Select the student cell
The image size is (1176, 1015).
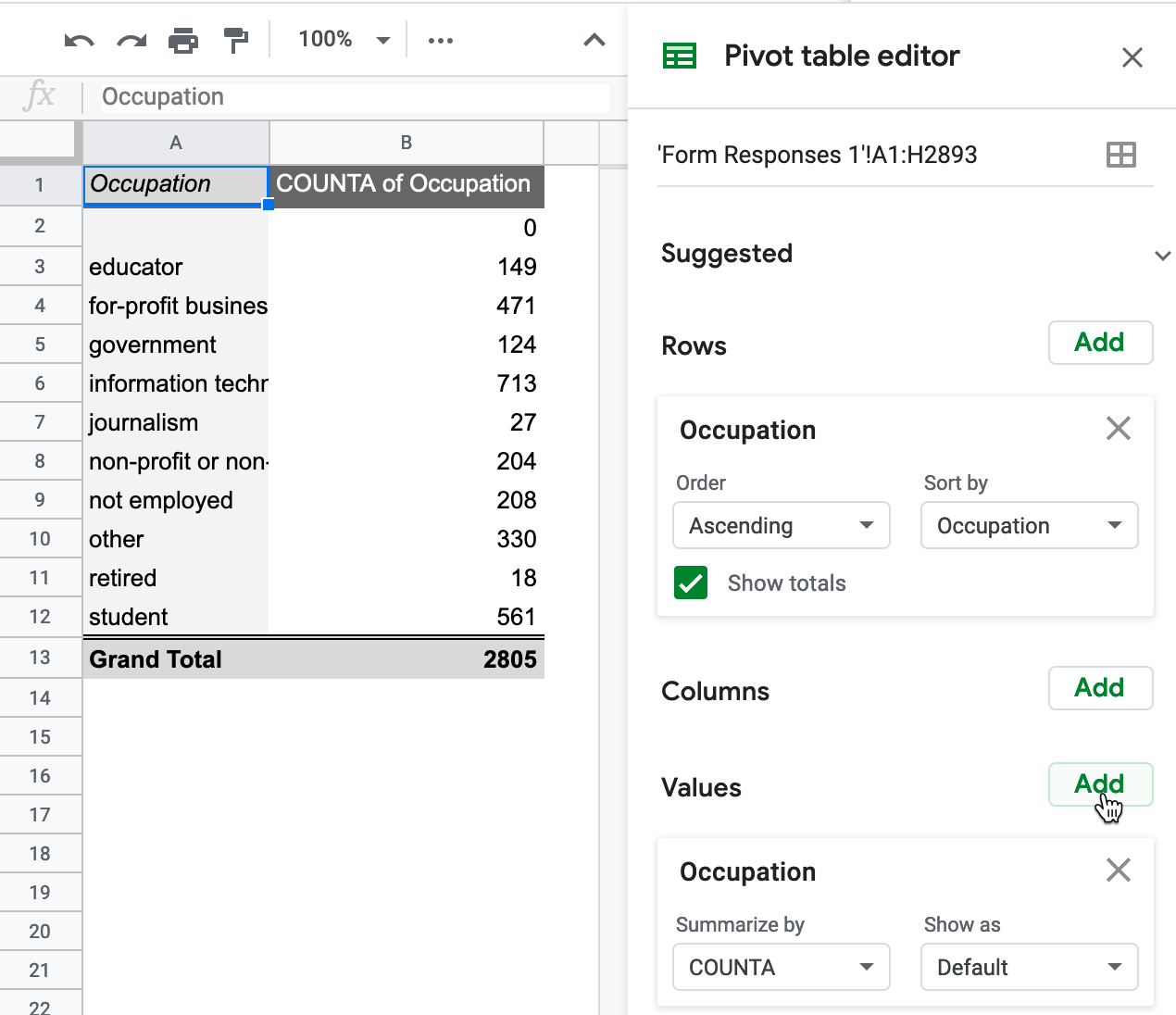click(176, 617)
